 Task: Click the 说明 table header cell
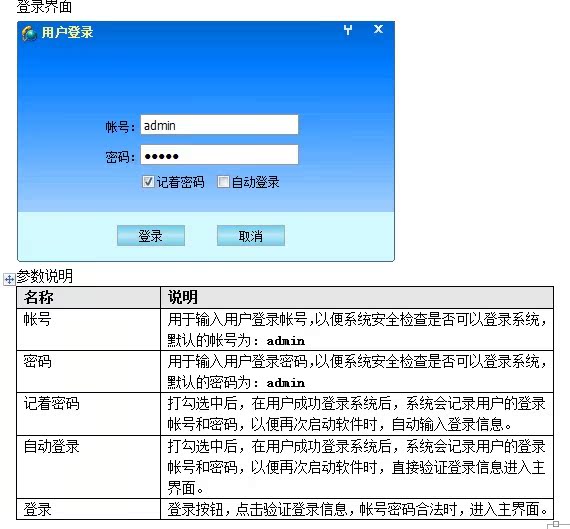click(357, 297)
